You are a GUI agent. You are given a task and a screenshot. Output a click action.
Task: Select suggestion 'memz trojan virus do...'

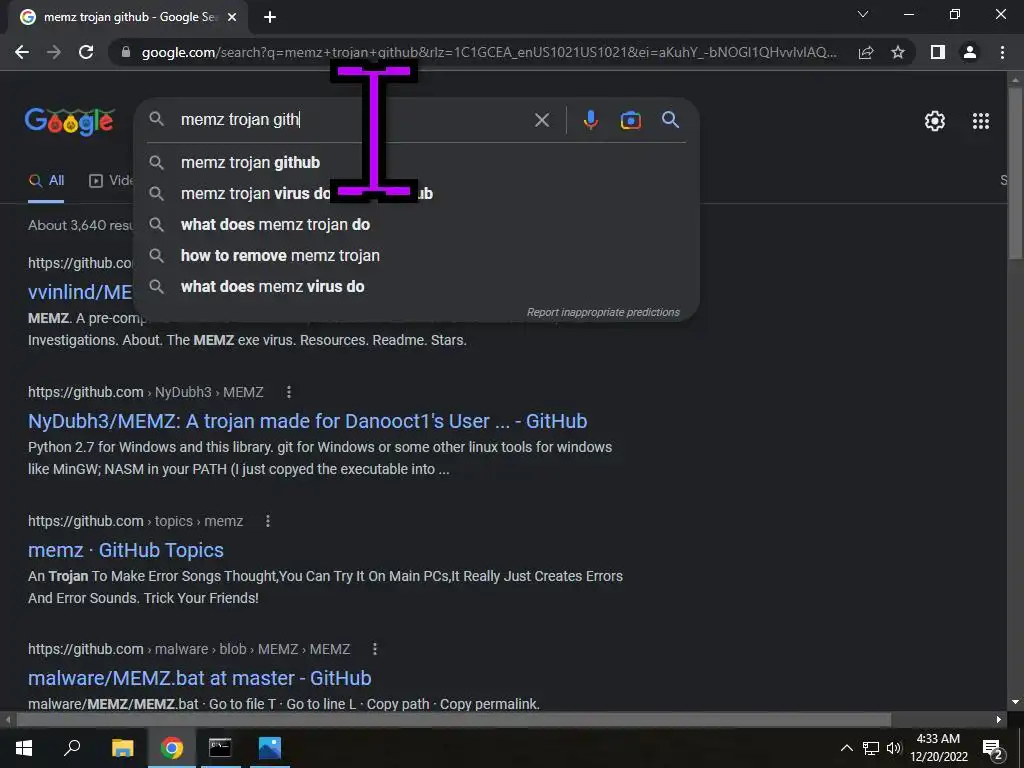417,193
